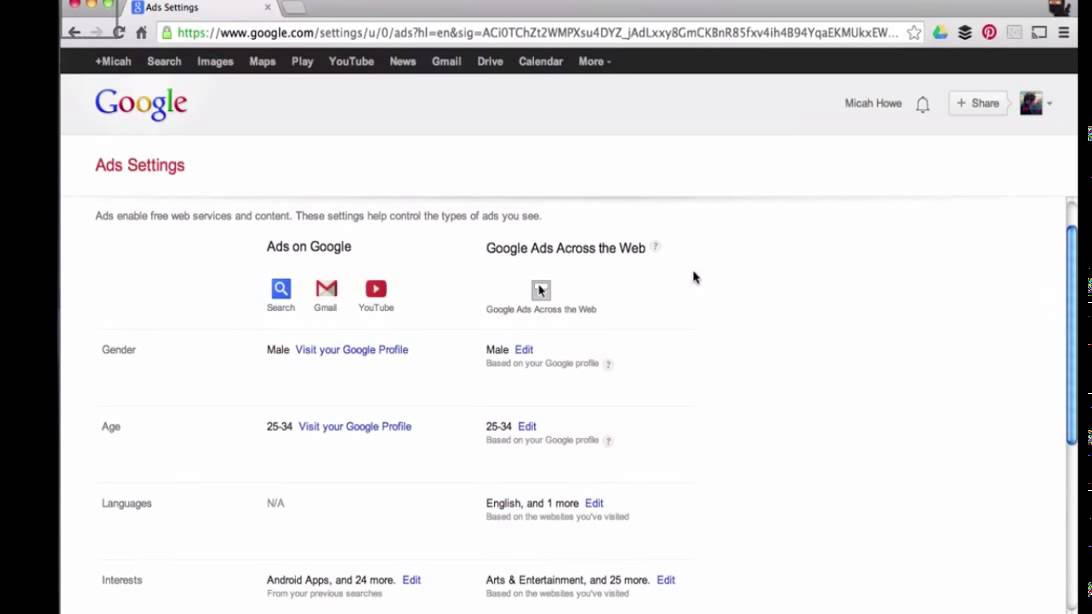Click the Search ads icon
The image size is (1092, 614).
[281, 288]
